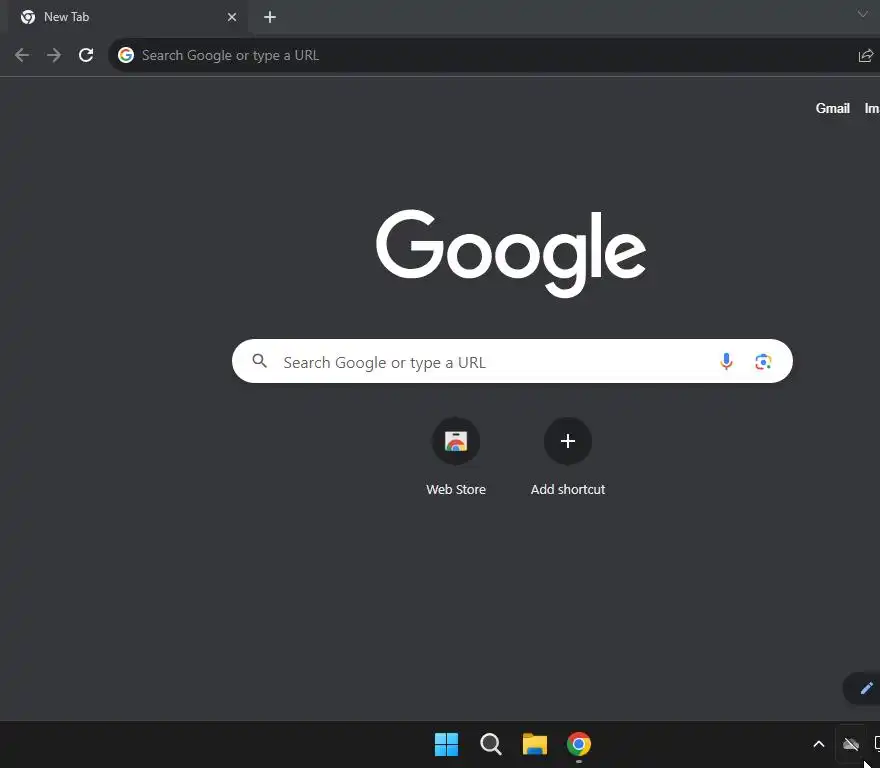Click the Web Store label
This screenshot has height=768, width=880.
[x=456, y=490]
